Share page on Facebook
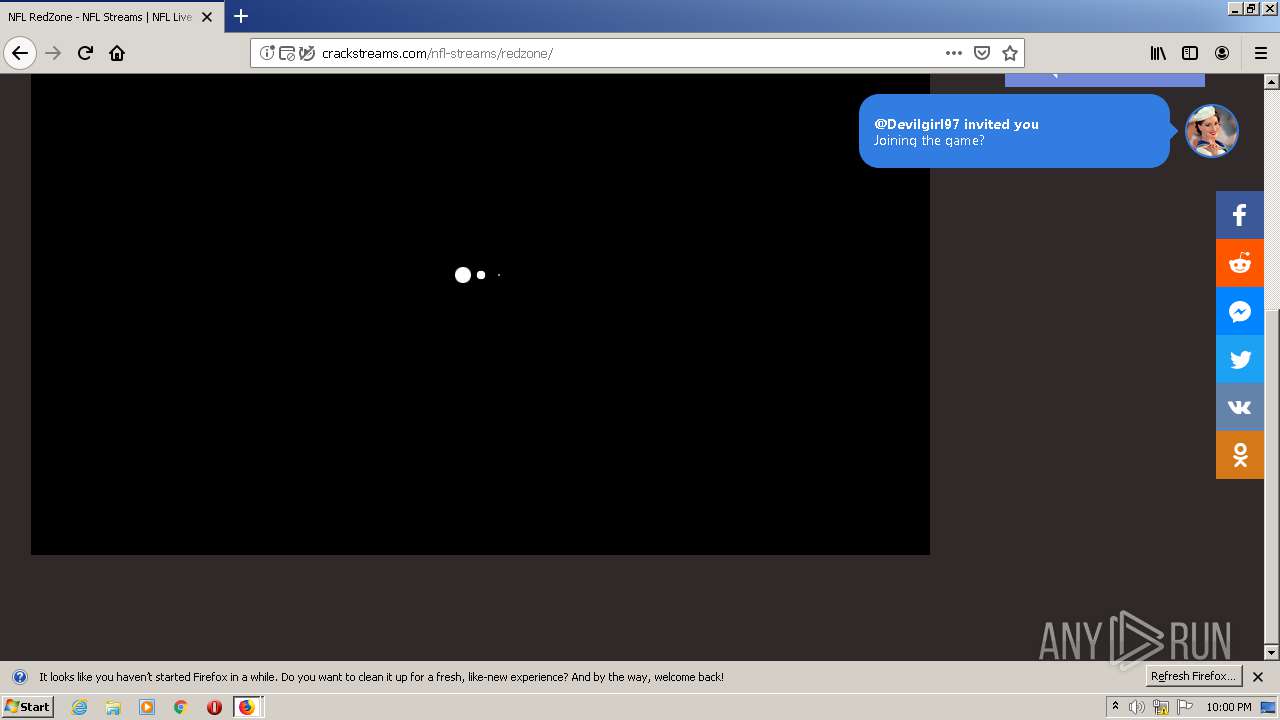The width and height of the screenshot is (1280, 720). [x=1240, y=215]
